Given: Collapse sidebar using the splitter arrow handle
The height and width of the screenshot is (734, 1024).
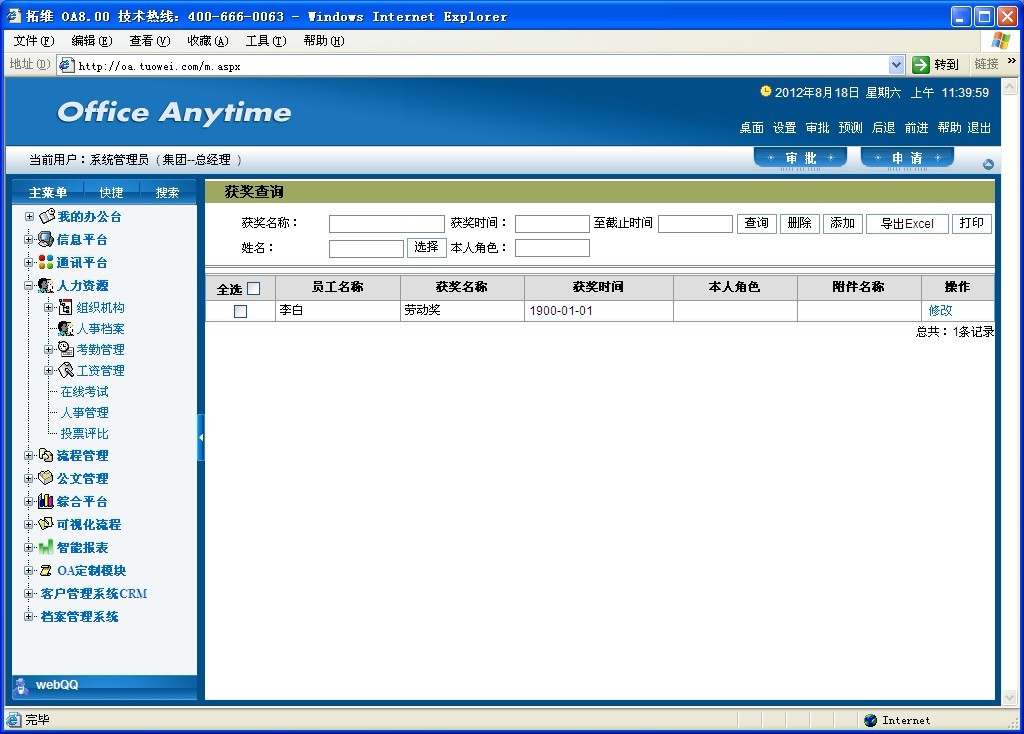Looking at the screenshot, I should (201, 437).
